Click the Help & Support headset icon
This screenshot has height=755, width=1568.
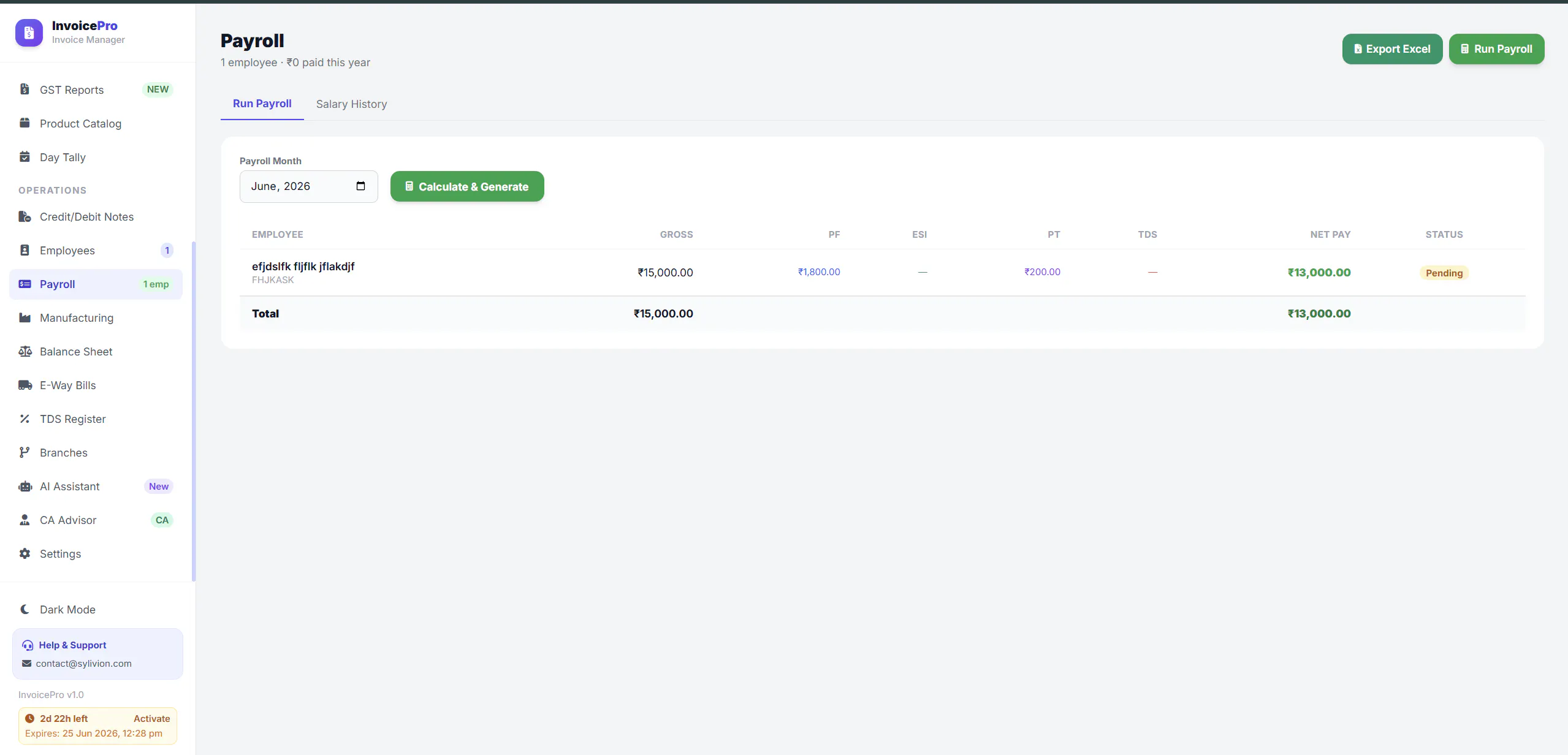[28, 645]
